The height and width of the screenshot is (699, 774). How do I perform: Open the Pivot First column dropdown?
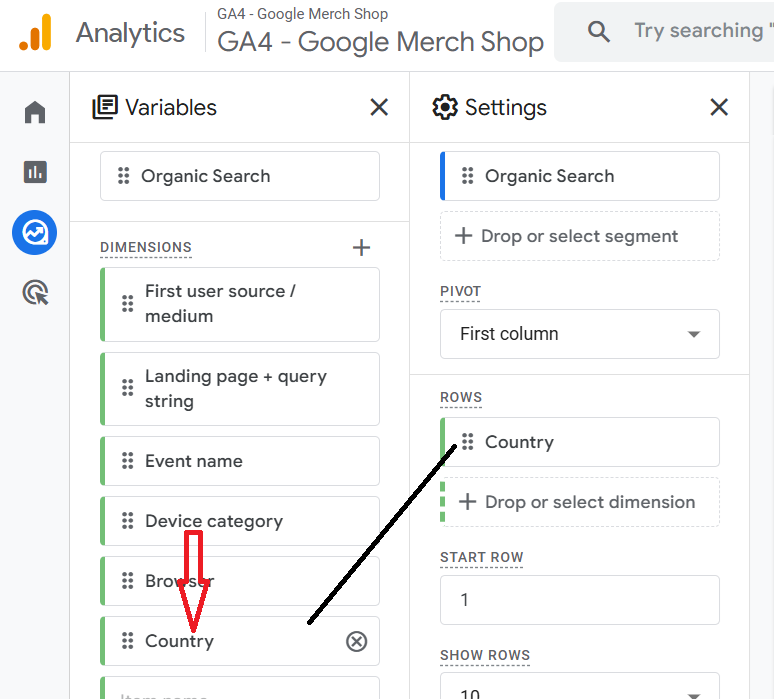click(579, 334)
